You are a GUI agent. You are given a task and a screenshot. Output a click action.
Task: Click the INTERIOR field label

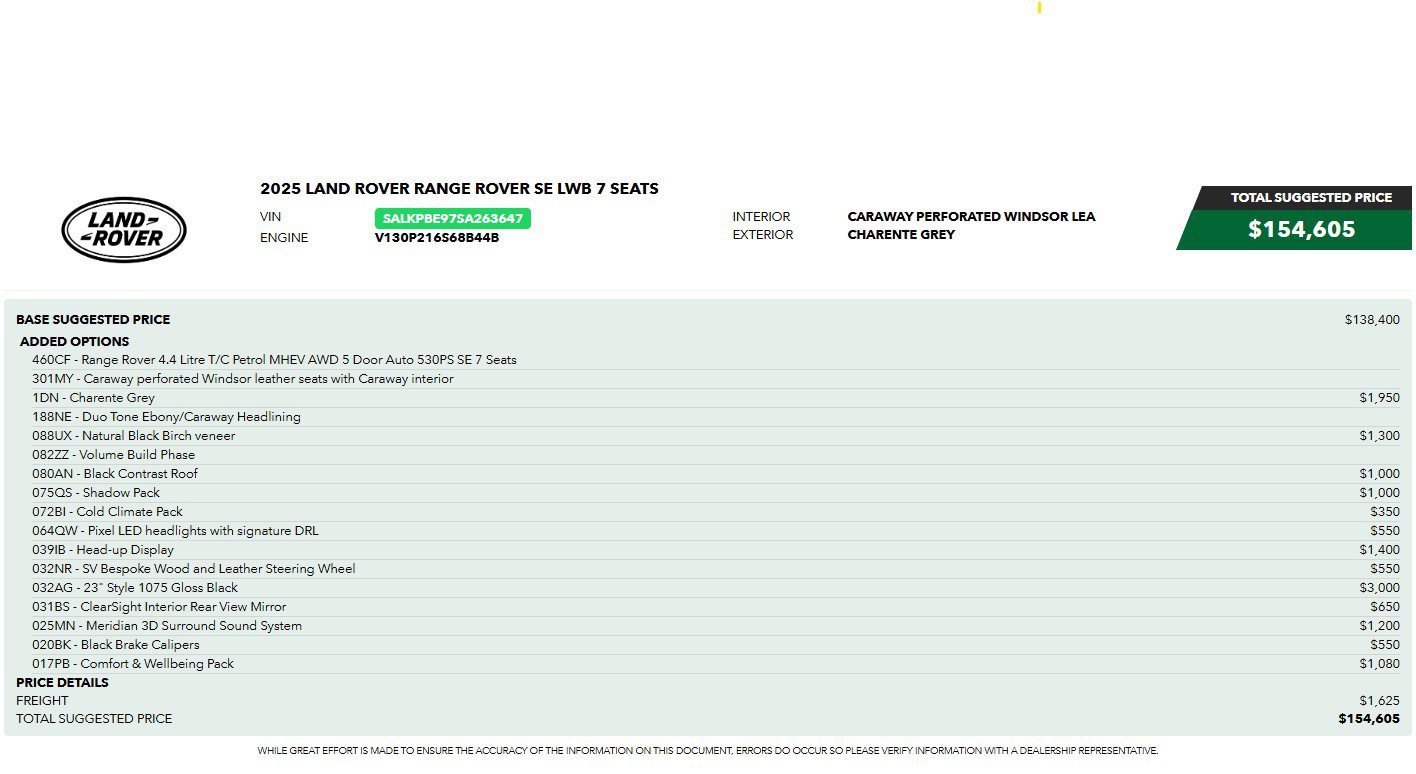tap(761, 217)
